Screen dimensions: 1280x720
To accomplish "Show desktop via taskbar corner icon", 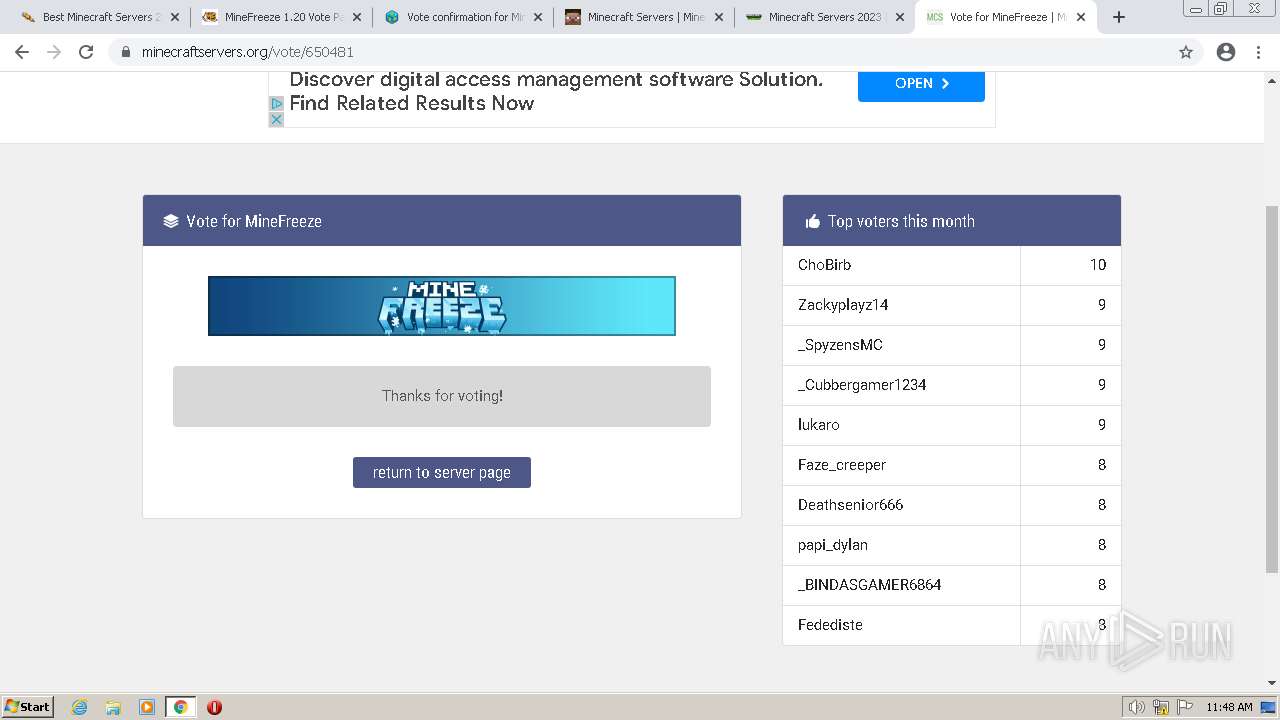I will click(x=1269, y=707).
